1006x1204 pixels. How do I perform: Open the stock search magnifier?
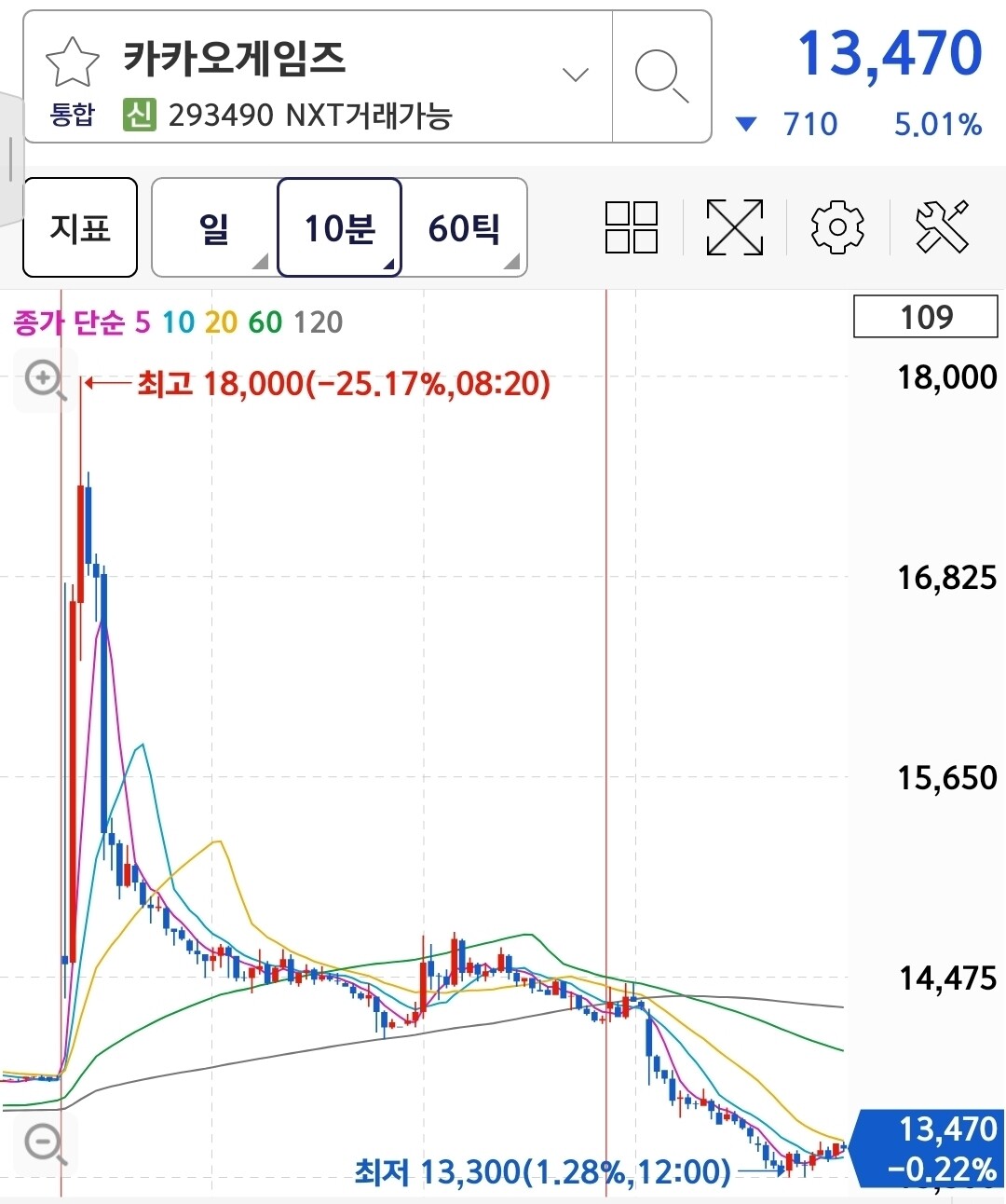coord(661,75)
